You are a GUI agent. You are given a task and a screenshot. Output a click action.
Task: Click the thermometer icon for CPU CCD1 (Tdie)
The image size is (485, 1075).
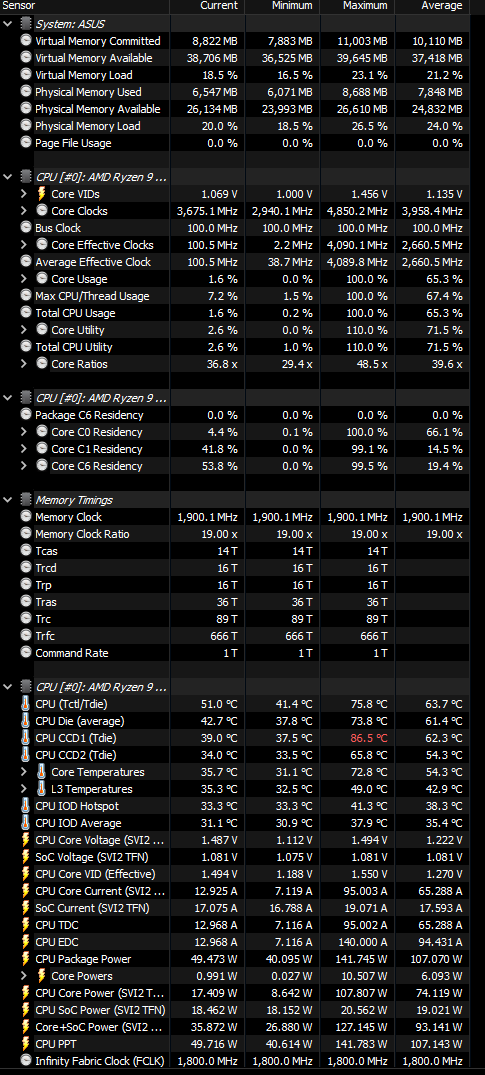[25, 738]
